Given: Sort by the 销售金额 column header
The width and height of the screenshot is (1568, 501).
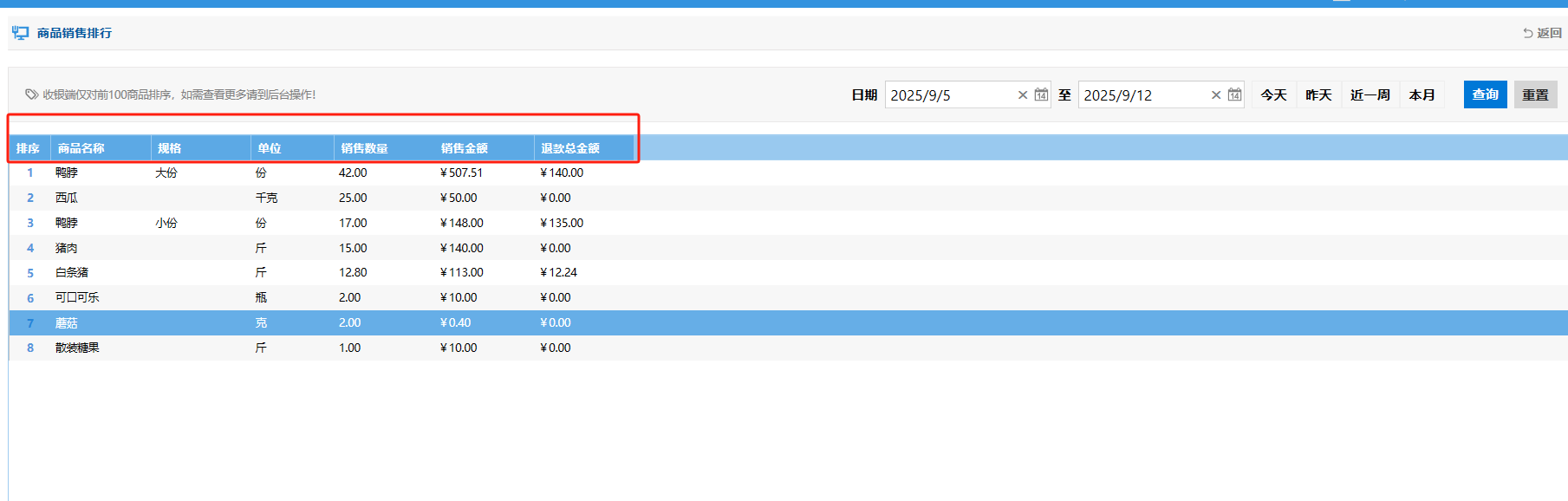Looking at the screenshot, I should (x=465, y=148).
